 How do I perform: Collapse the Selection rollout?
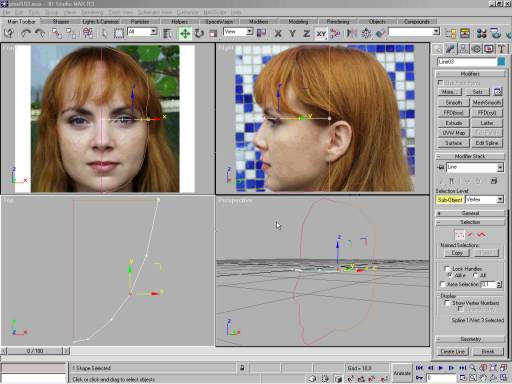470,222
